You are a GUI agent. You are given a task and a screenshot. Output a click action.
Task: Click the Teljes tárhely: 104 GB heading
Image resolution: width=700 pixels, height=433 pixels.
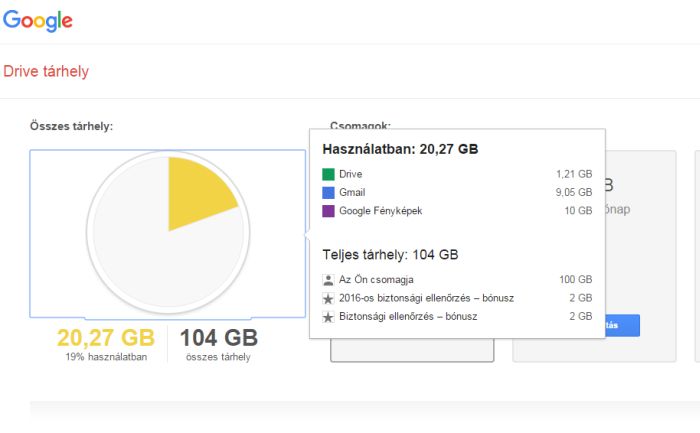click(390, 255)
